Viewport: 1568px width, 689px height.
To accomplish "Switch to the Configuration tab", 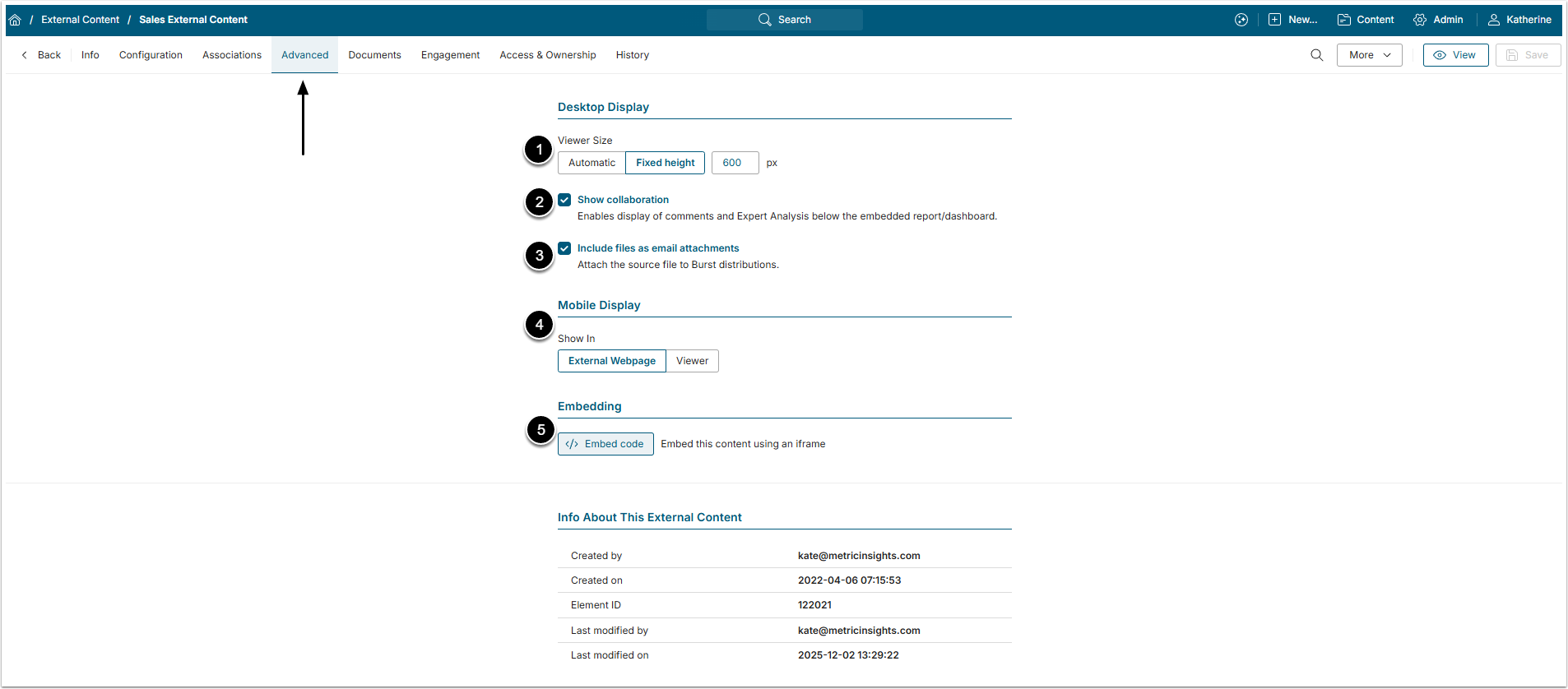I will coord(151,55).
